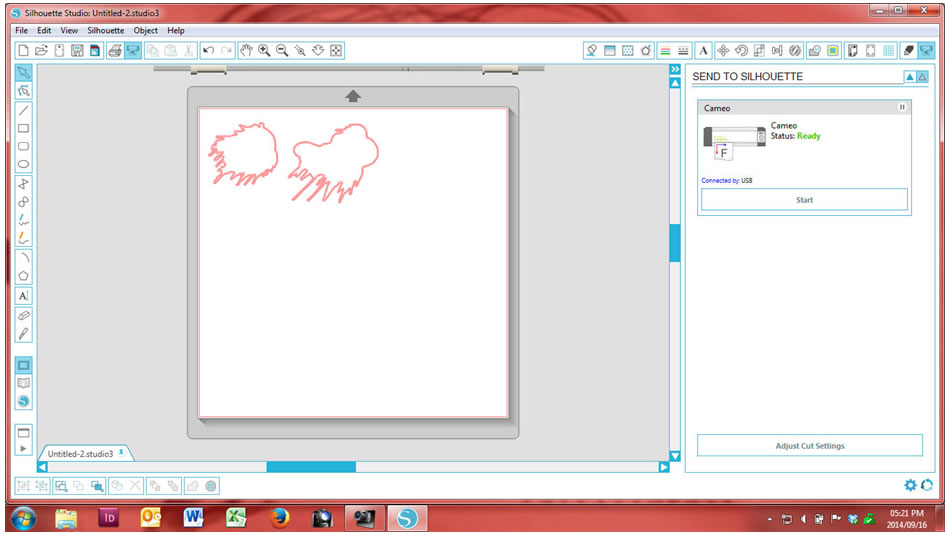949x534 pixels.
Task: Click the Offset concentric circles icon
Action: (x=211, y=486)
